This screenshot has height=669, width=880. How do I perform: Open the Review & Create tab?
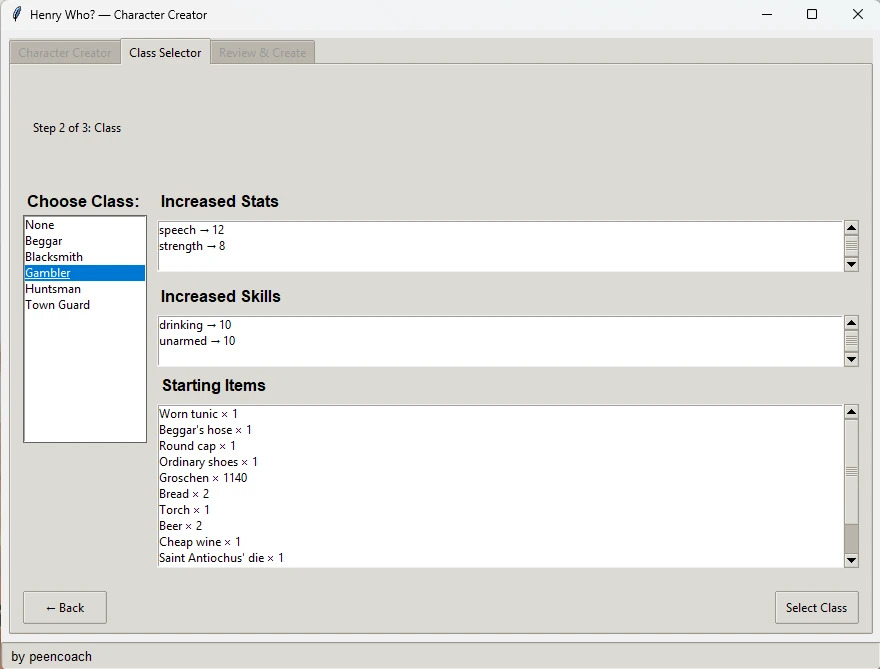click(x=262, y=53)
